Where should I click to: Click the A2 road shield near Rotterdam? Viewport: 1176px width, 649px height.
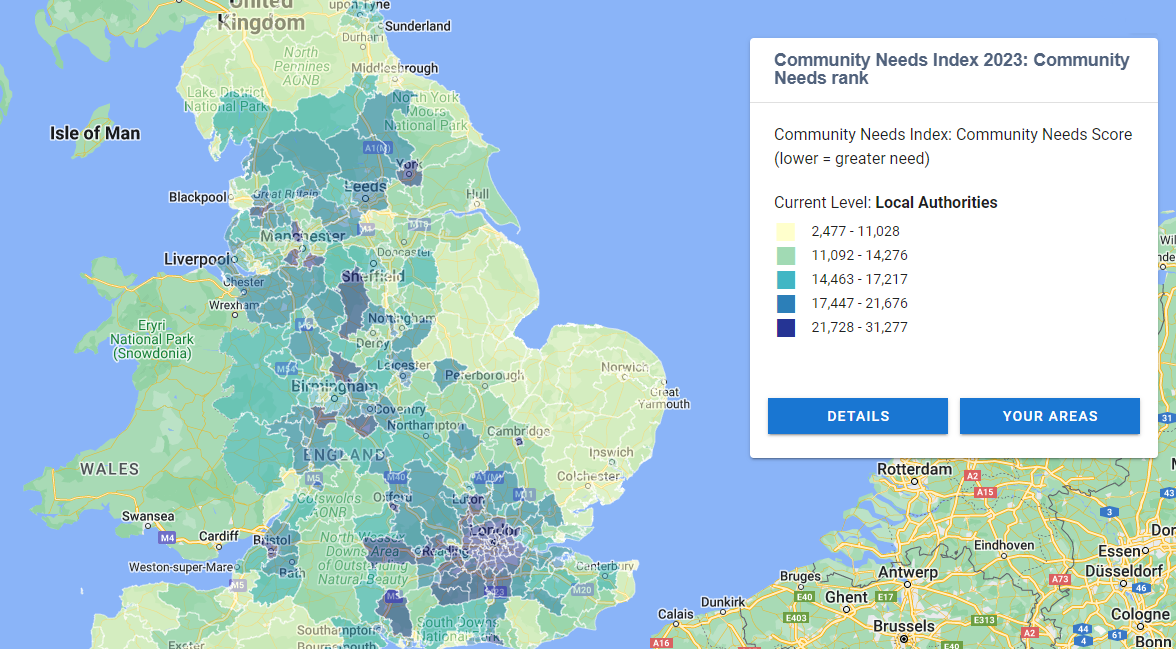click(x=973, y=477)
